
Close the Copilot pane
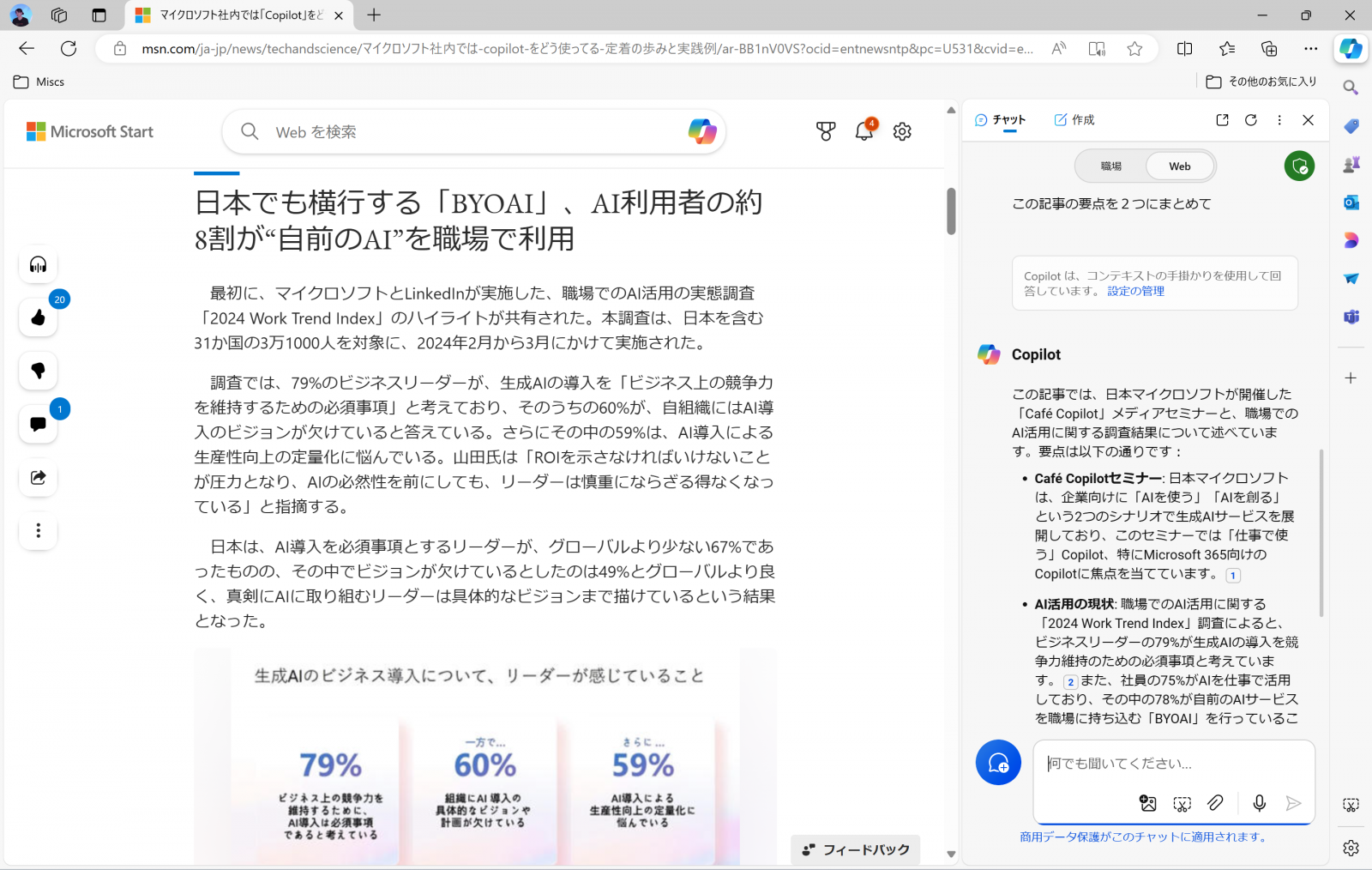pos(1308,120)
